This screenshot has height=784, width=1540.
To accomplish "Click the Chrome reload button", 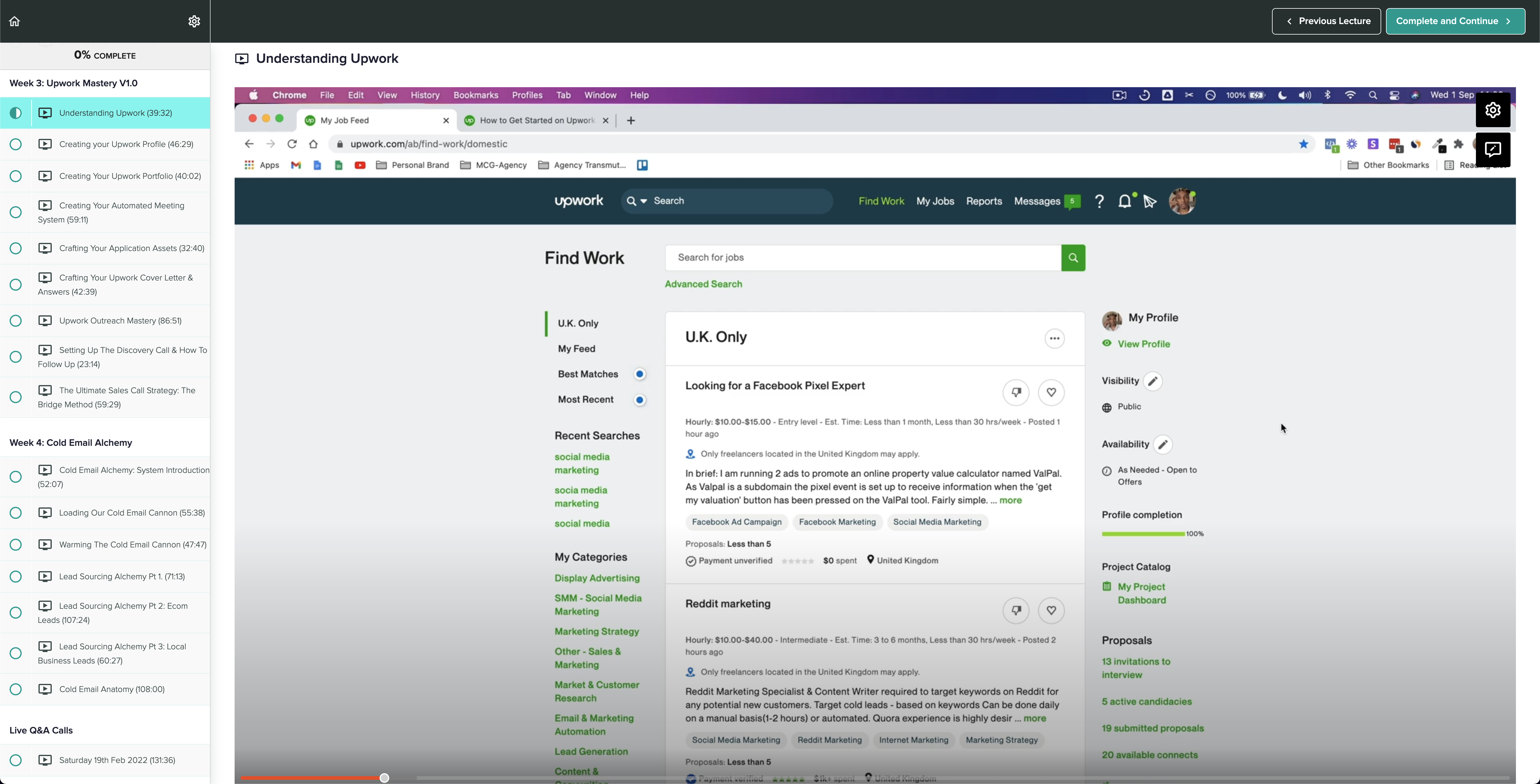I will (292, 144).
